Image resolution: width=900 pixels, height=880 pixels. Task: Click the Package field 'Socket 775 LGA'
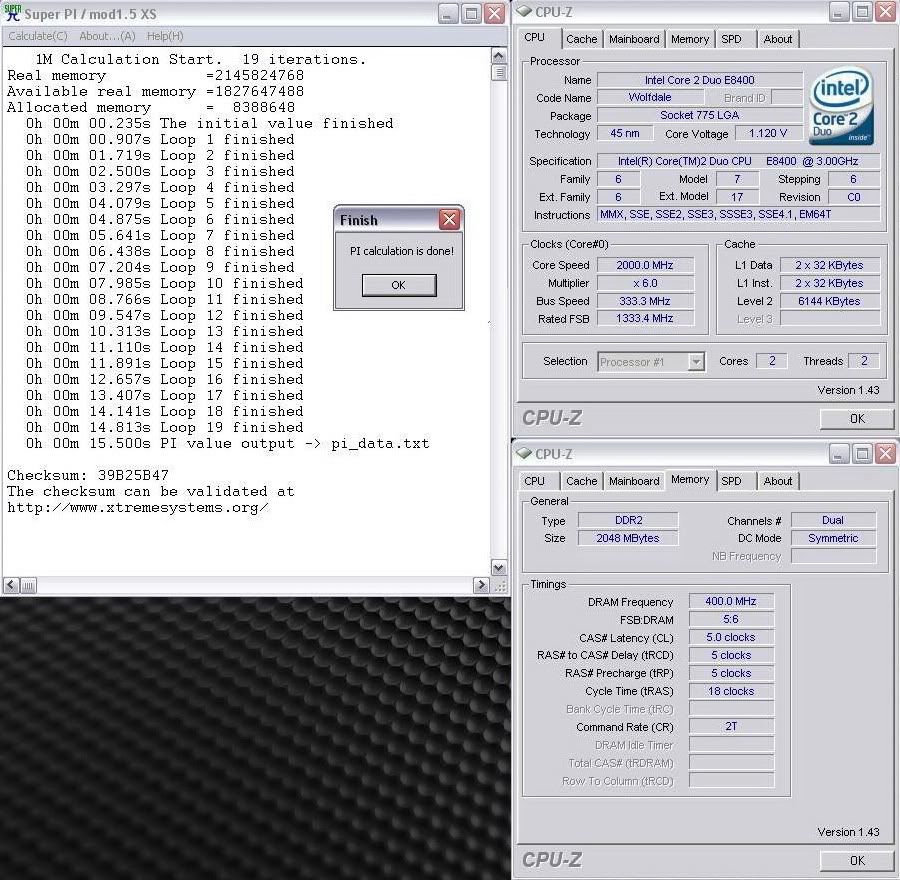(x=700, y=115)
